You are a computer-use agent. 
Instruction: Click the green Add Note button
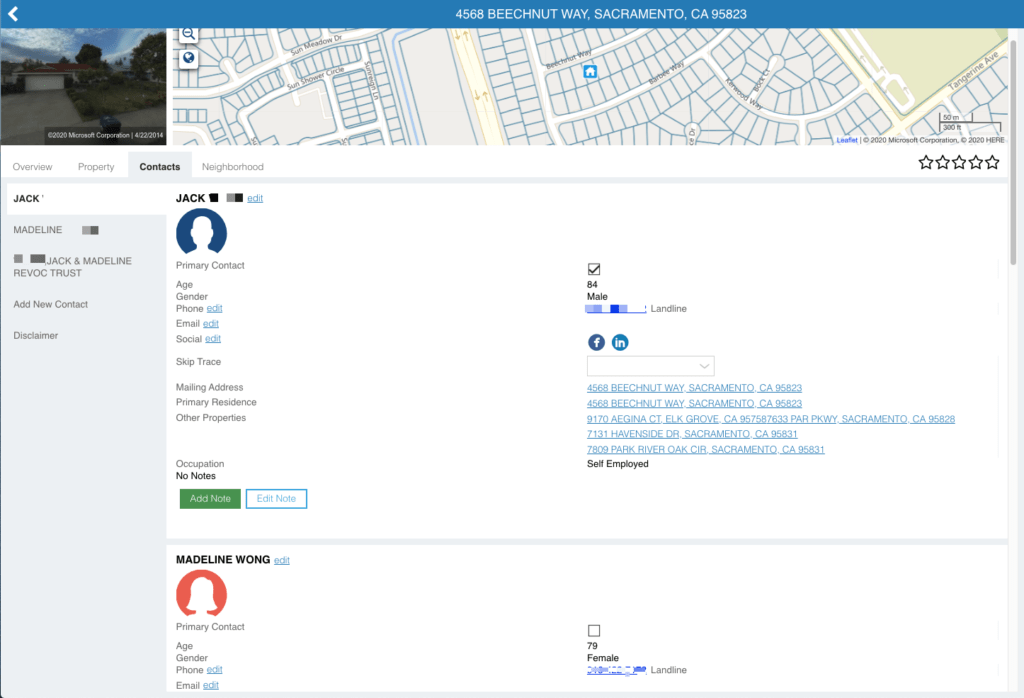(x=210, y=498)
